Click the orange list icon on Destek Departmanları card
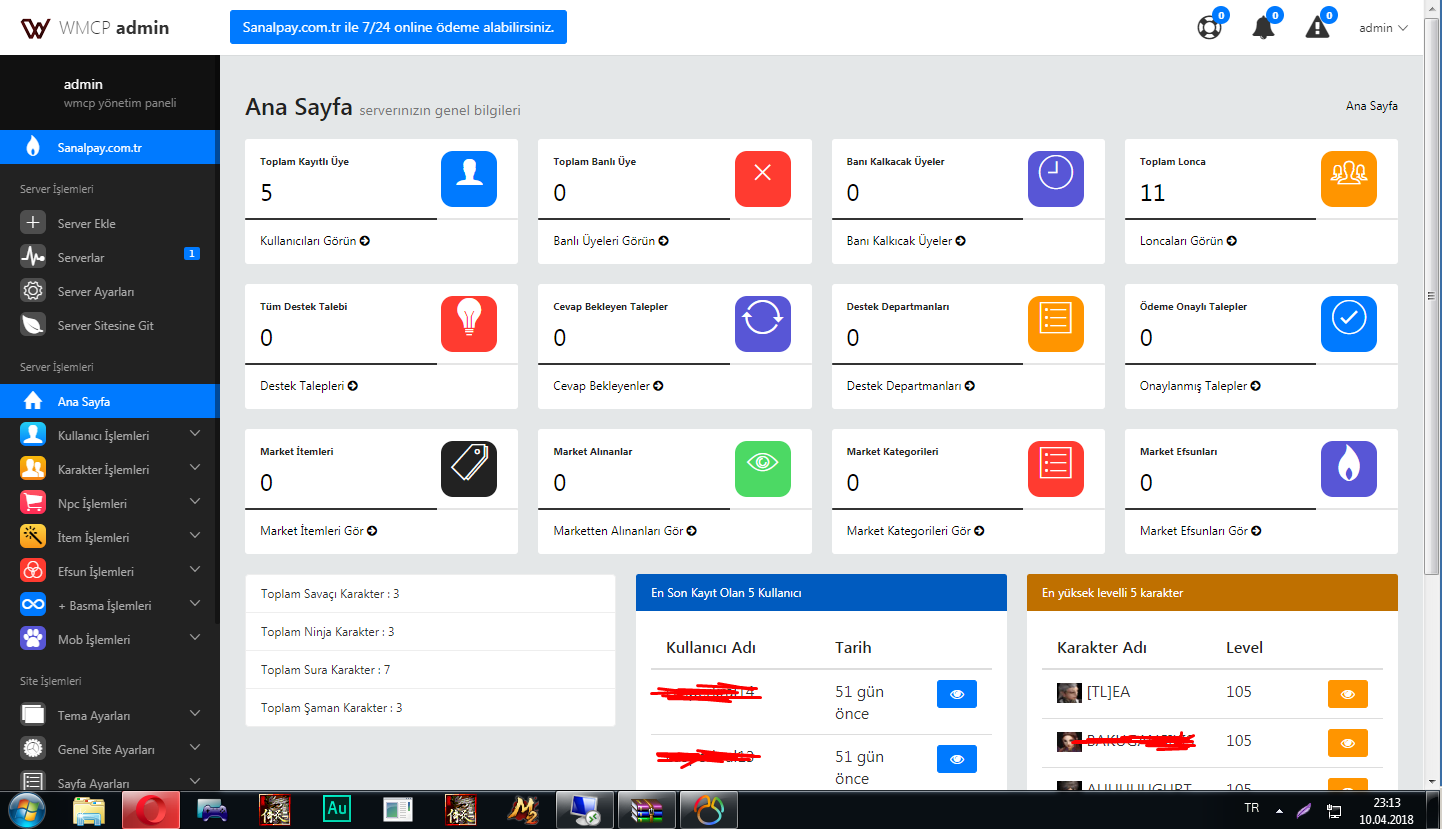This screenshot has height=829, width=1442. tap(1056, 324)
